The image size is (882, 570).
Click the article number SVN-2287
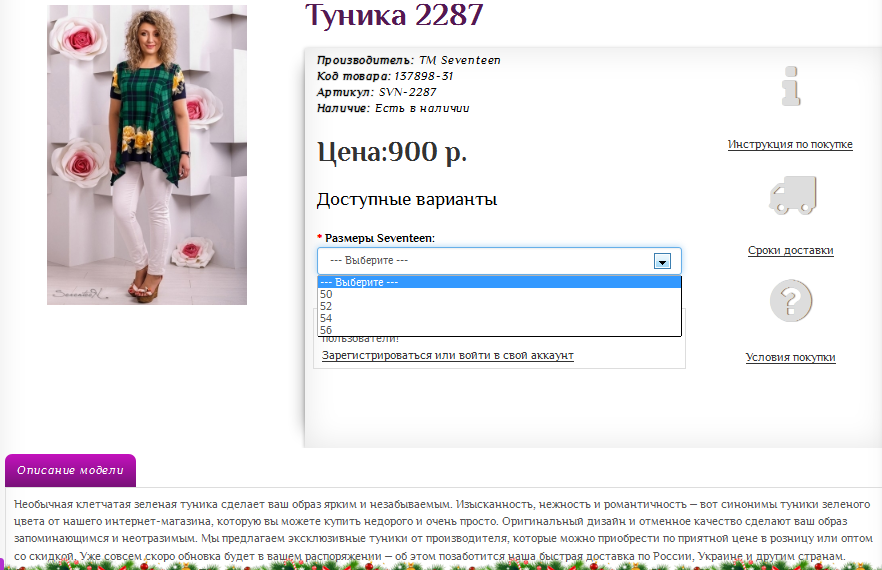[x=407, y=92]
